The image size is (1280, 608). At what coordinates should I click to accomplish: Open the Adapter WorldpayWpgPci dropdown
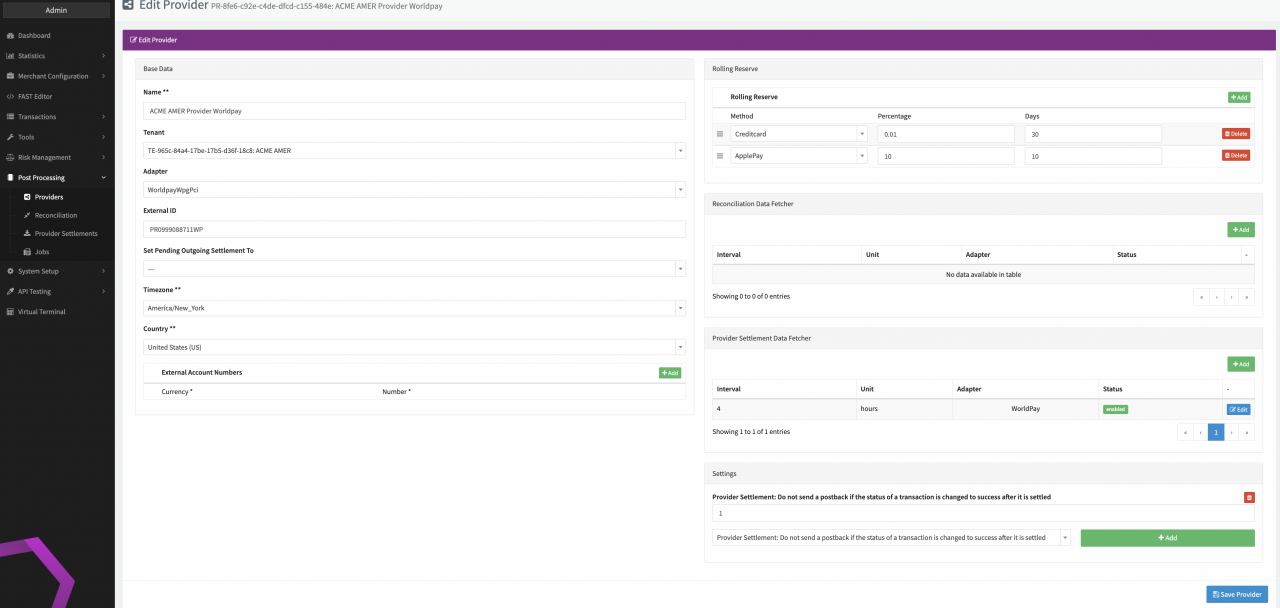[x=414, y=190]
